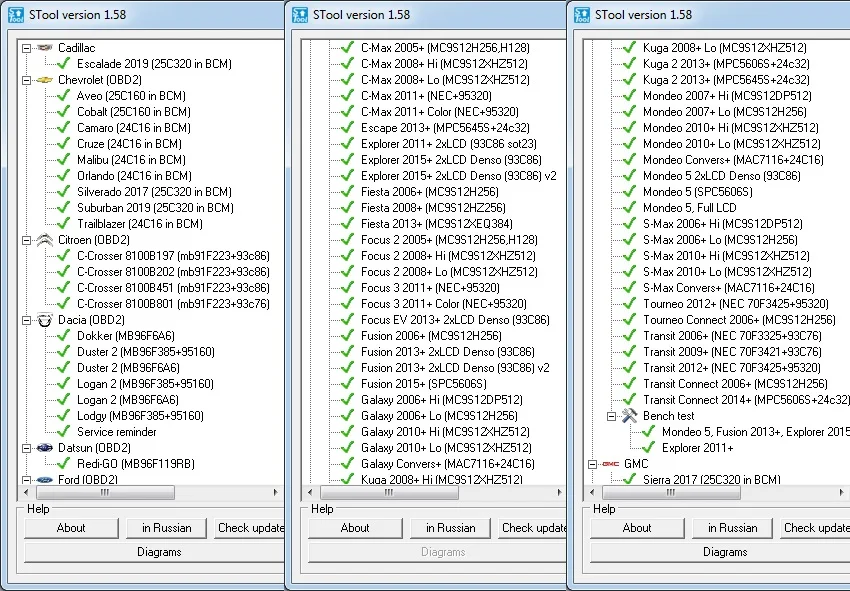The height and width of the screenshot is (591, 850).
Task: Click the green checkmark beside Aveo
Action: pyautogui.click(x=63, y=95)
